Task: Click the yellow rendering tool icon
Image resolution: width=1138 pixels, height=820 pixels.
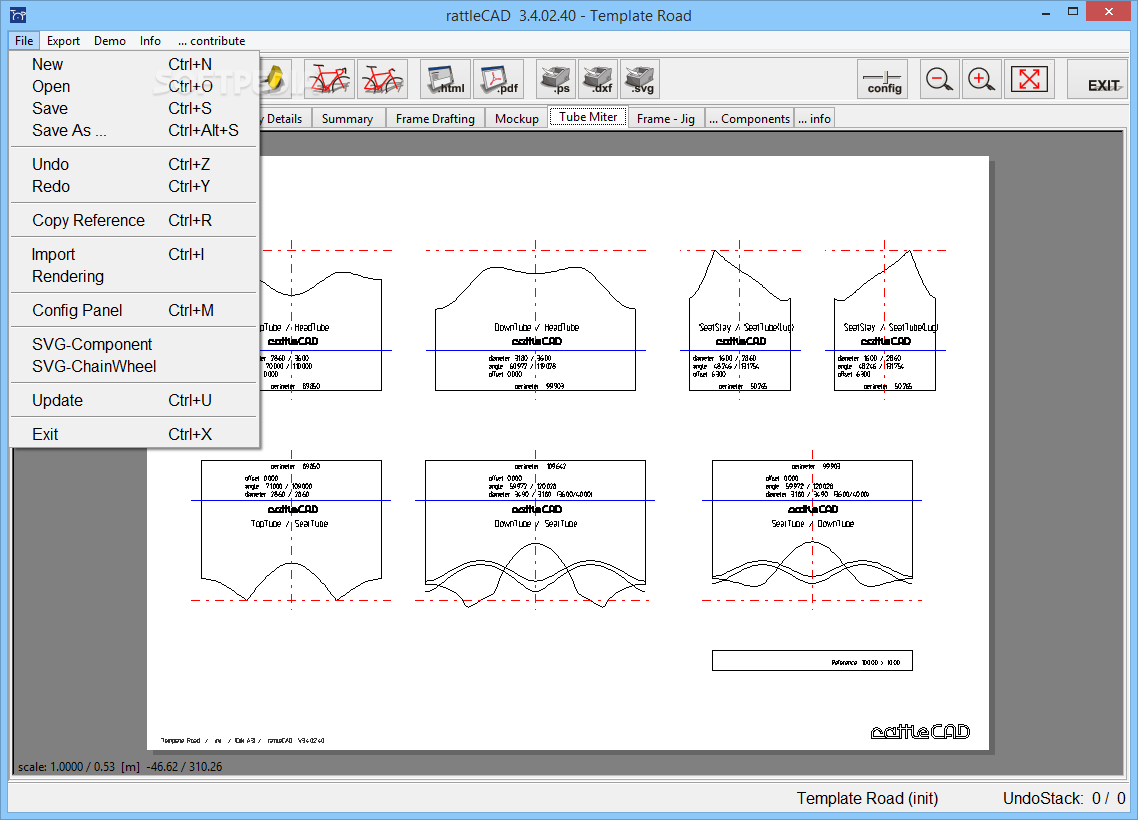Action: coord(275,79)
